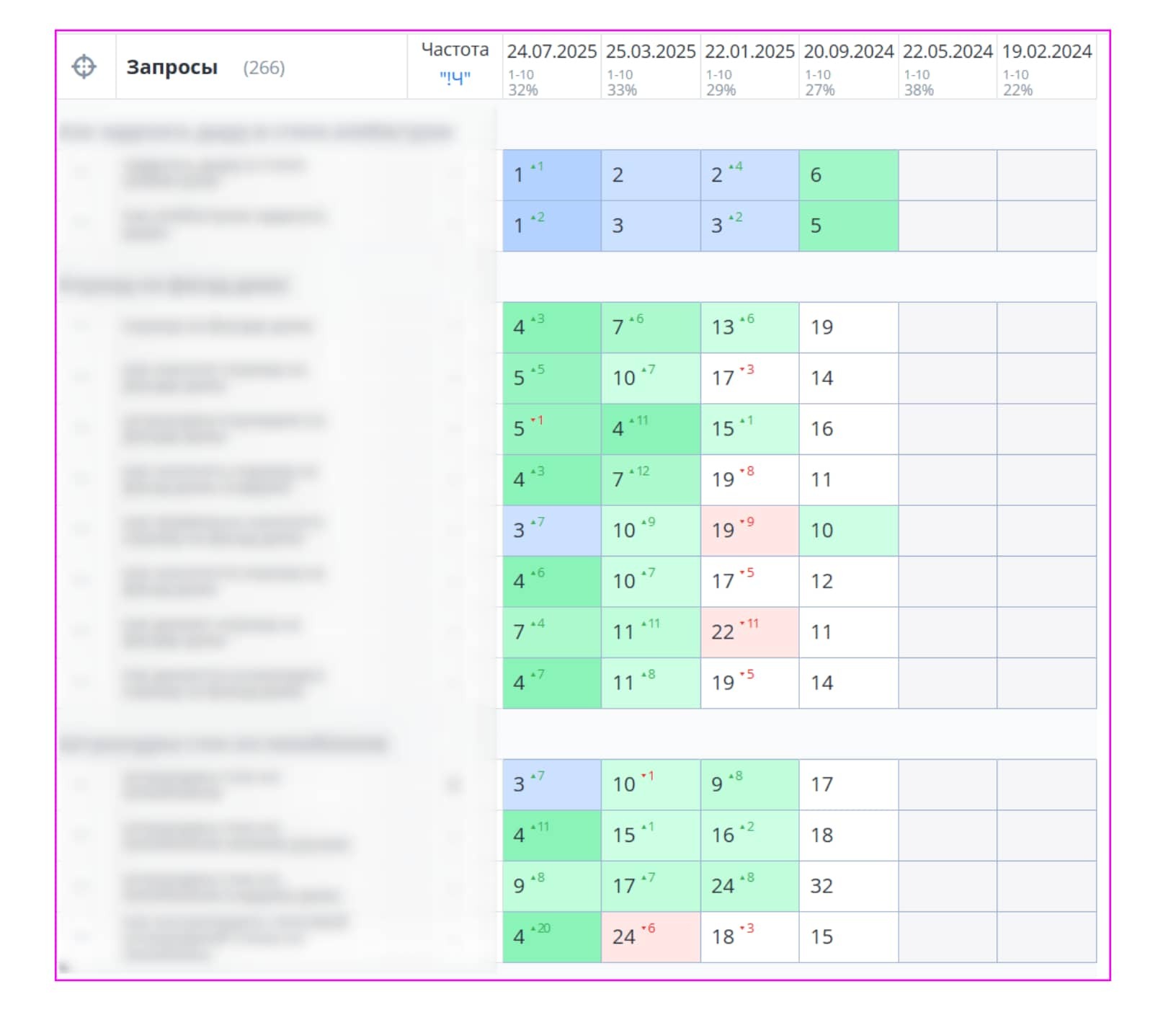Screen dimensions: 1176x1015
Task: Click the Частота column header
Action: [454, 50]
